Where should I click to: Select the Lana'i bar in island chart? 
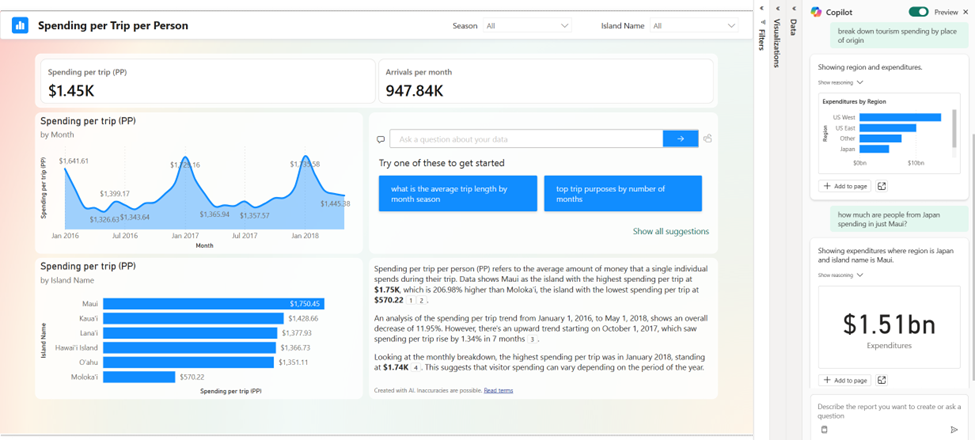(x=190, y=333)
